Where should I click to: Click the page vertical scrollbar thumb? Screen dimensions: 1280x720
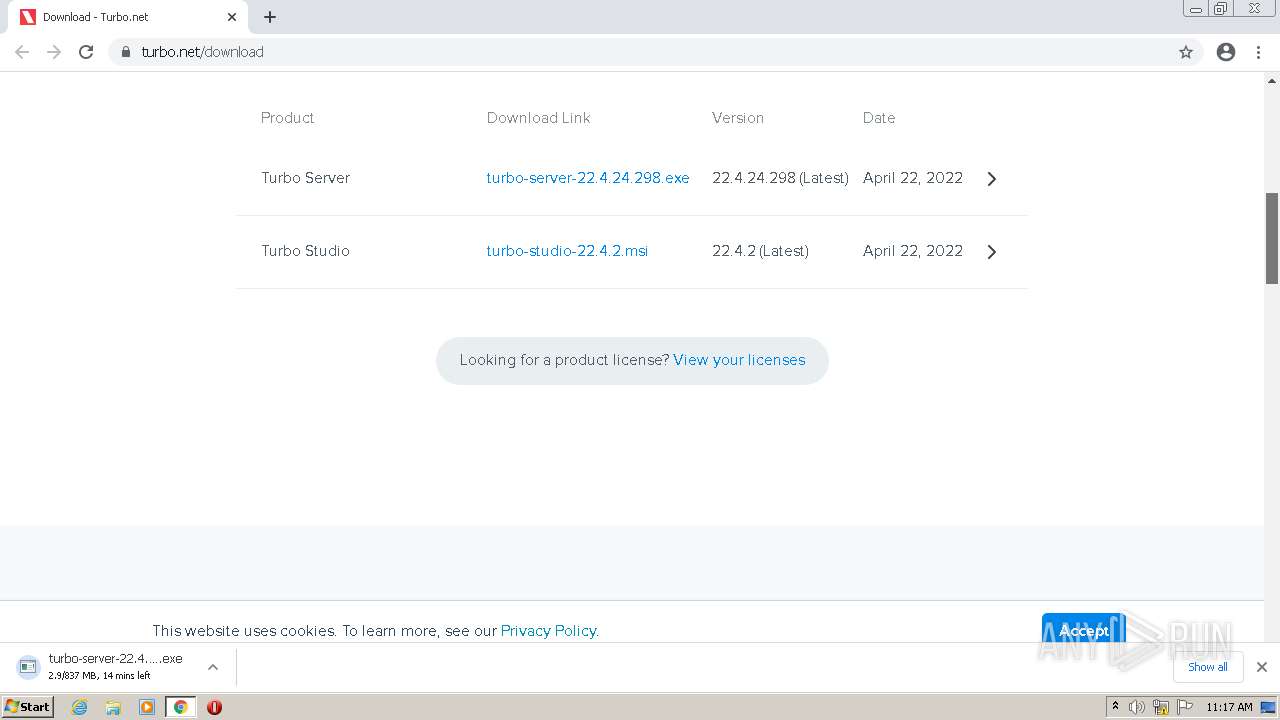tap(1272, 238)
